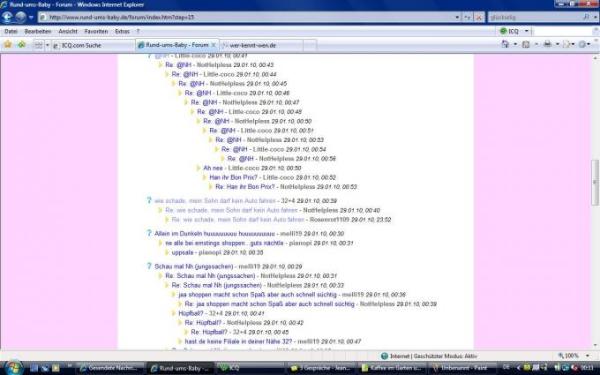Viewport: 600px width, 375px height.
Task: Click the browser Back arrow button
Action: pos(7,17)
